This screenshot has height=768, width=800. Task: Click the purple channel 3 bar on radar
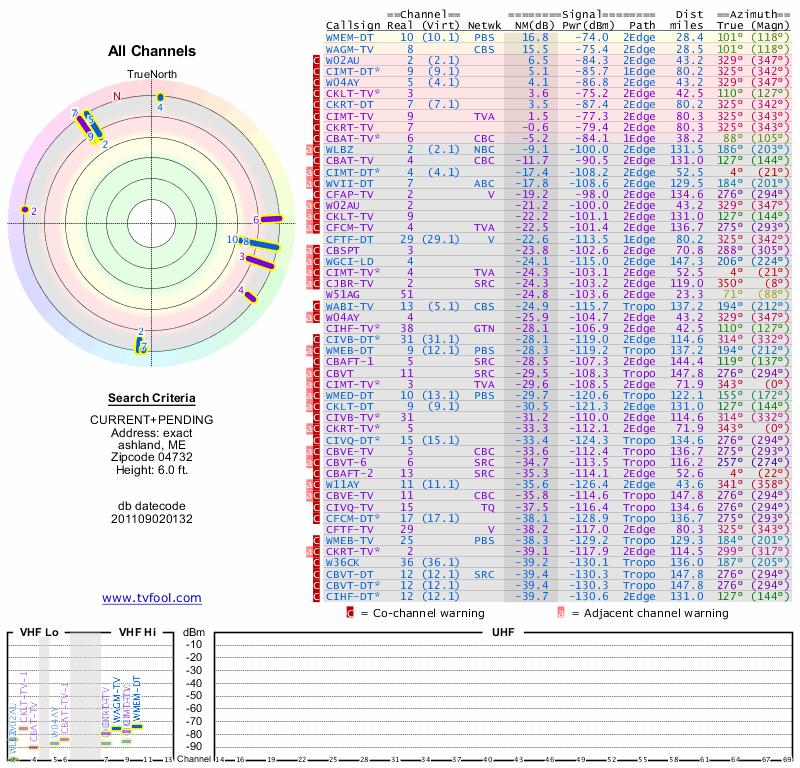(x=260, y=262)
